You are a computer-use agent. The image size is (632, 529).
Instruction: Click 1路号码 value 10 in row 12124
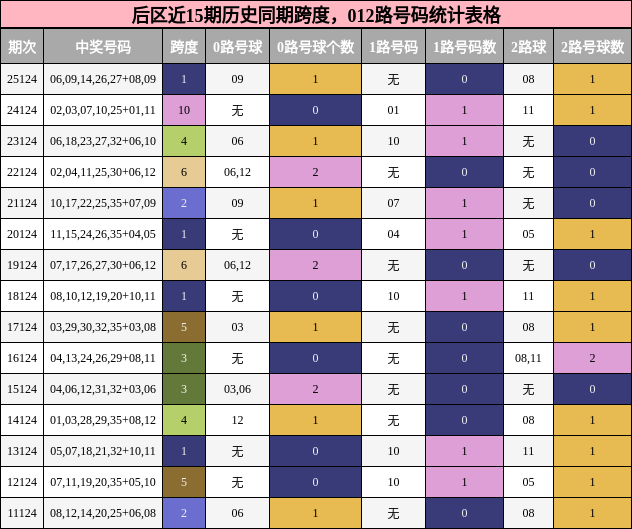point(393,482)
